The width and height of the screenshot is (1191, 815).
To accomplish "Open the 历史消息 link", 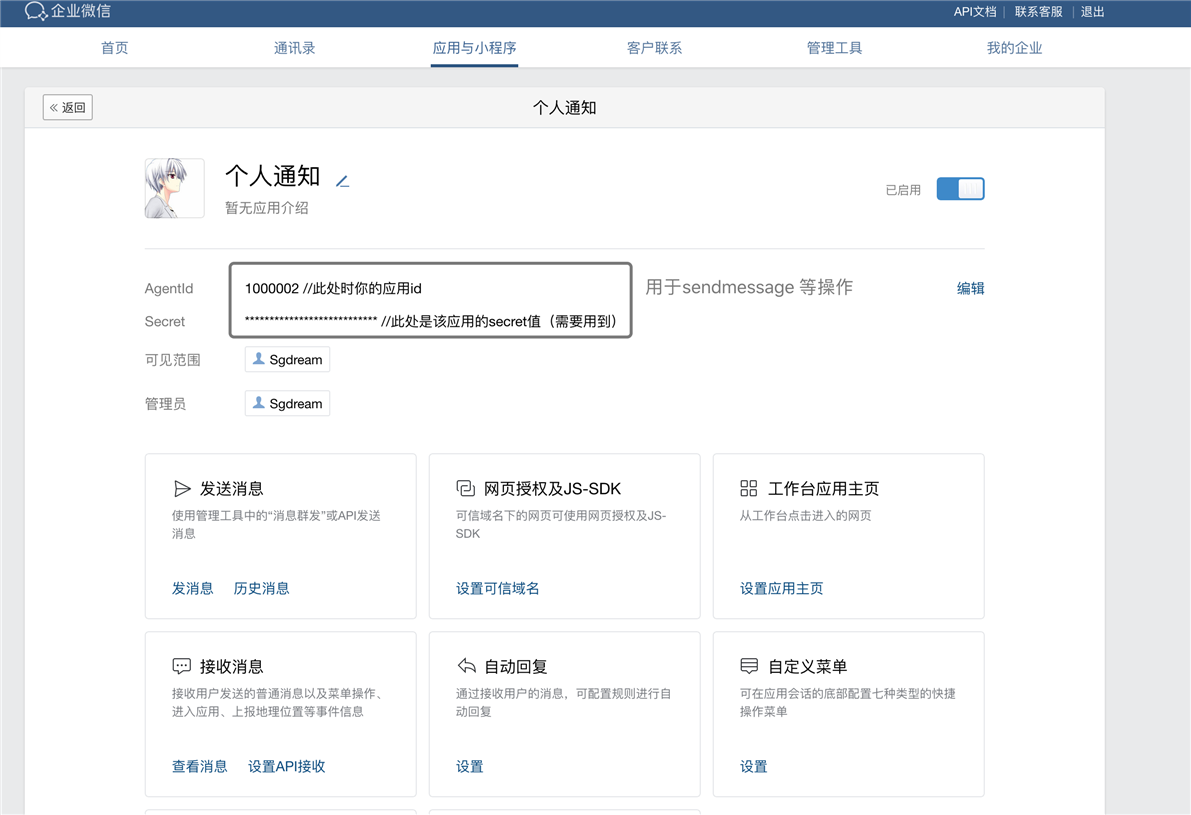I will (x=261, y=588).
